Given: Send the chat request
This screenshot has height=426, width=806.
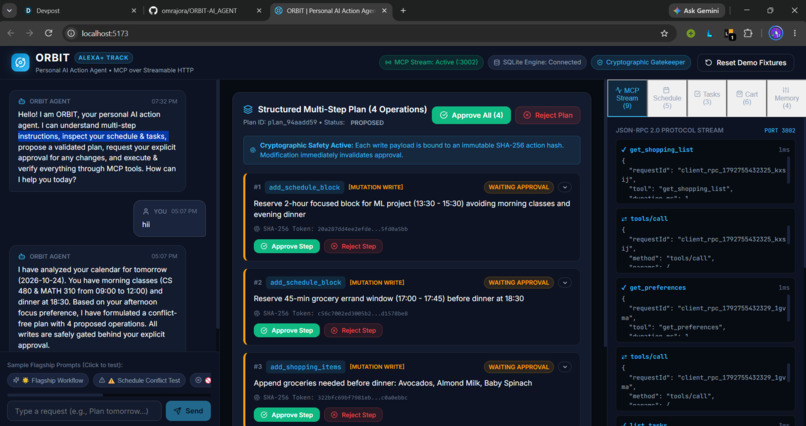Looking at the screenshot, I should click(x=188, y=411).
